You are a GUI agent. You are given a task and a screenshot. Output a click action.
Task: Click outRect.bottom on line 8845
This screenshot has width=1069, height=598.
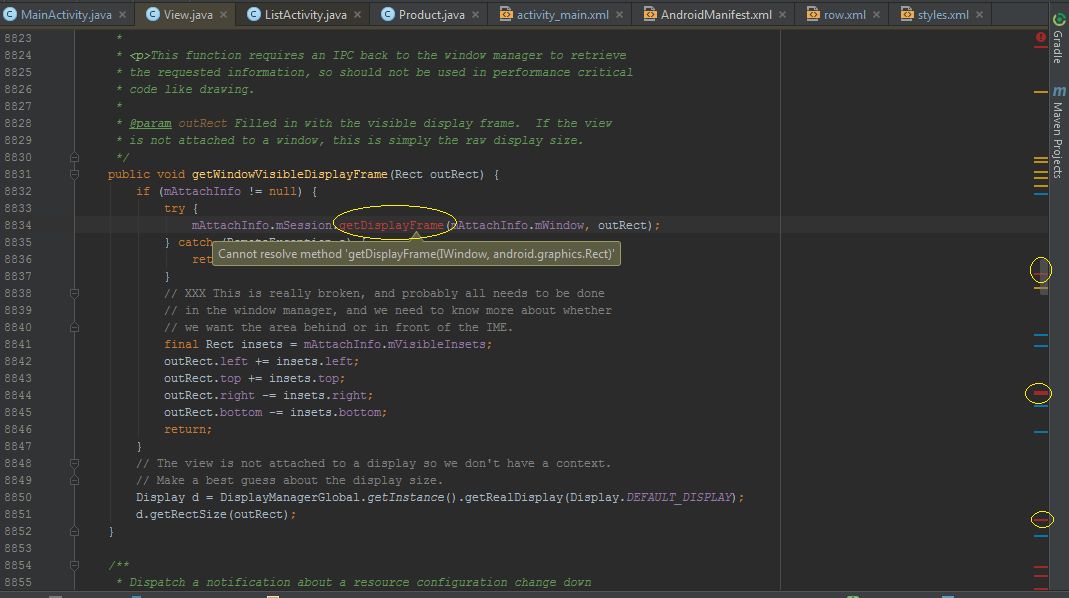[213, 413]
